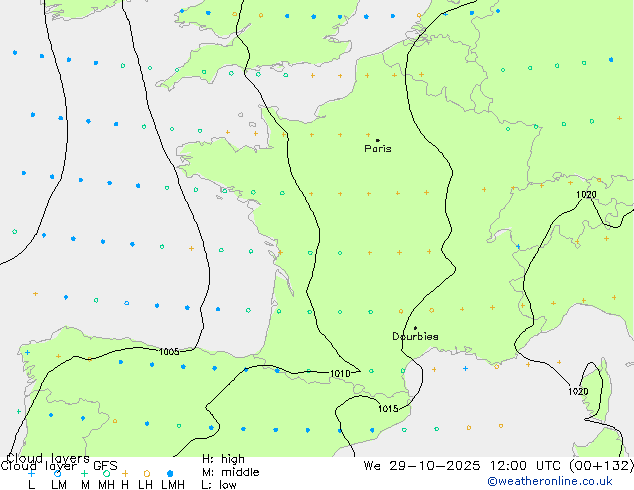The image size is (634, 490).
Task: Select the Dourbies city label
Action: [x=415, y=336]
